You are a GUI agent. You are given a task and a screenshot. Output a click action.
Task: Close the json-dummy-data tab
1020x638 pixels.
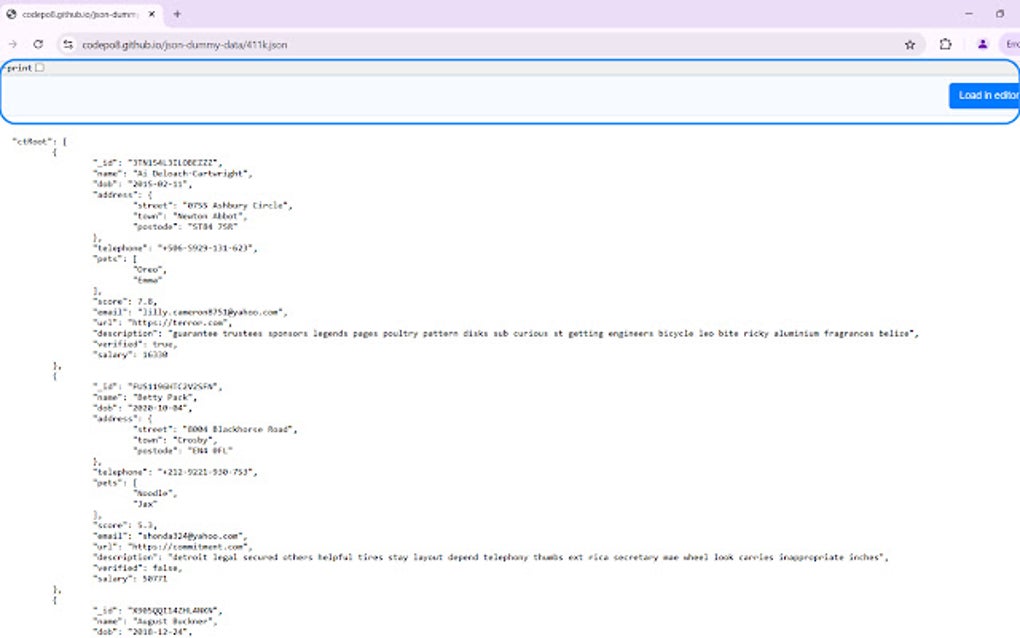pyautogui.click(x=152, y=15)
